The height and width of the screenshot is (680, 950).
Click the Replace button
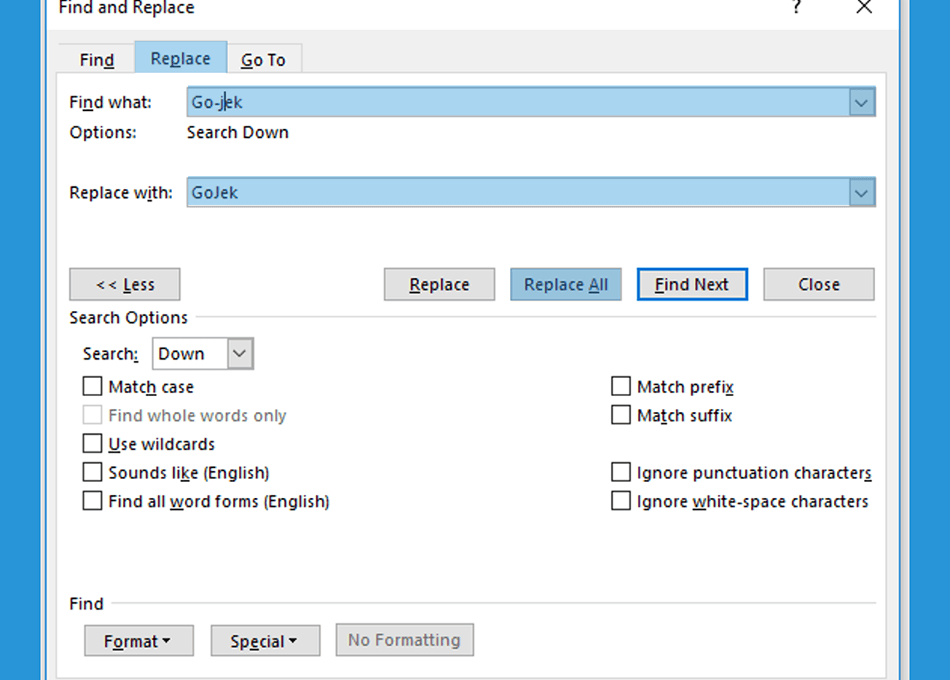click(x=439, y=284)
